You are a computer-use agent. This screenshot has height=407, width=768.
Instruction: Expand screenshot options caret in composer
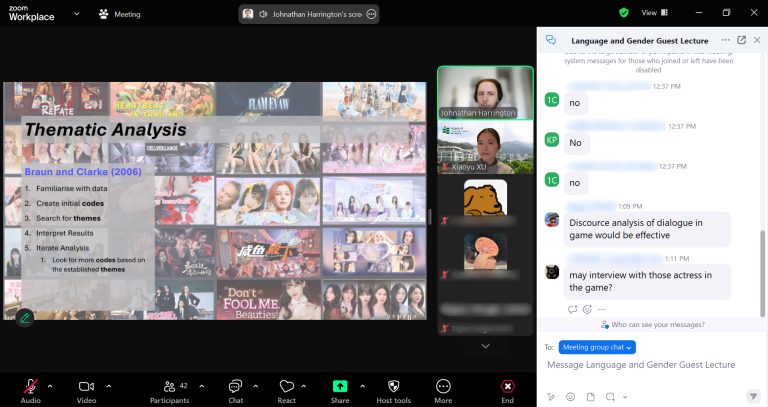624,397
